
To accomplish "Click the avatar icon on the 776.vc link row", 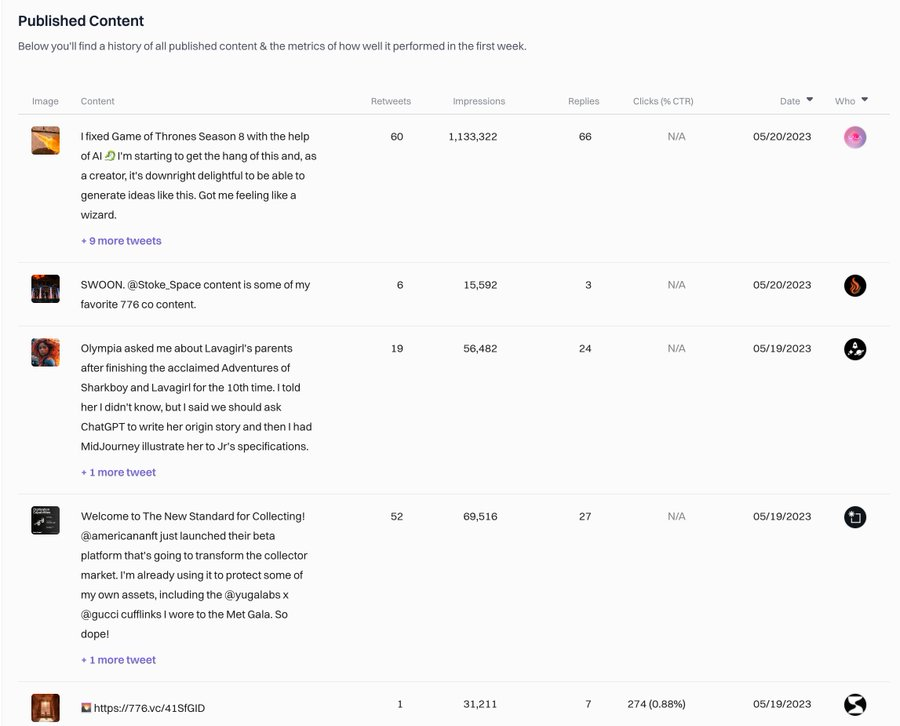I will [x=854, y=705].
